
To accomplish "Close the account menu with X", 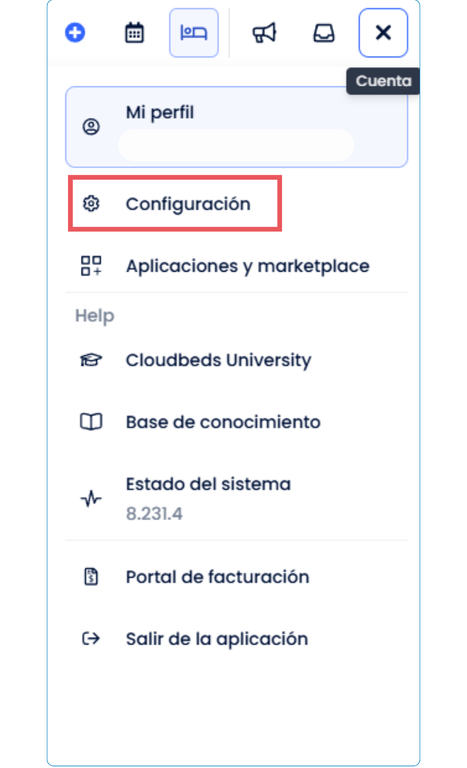I will point(383,33).
